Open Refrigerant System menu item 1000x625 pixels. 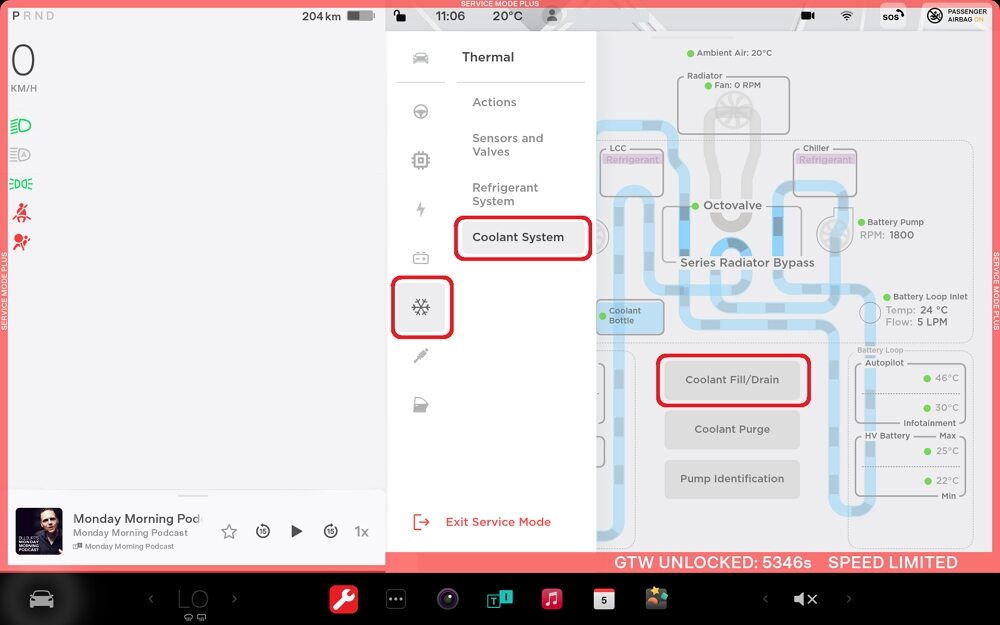point(505,194)
